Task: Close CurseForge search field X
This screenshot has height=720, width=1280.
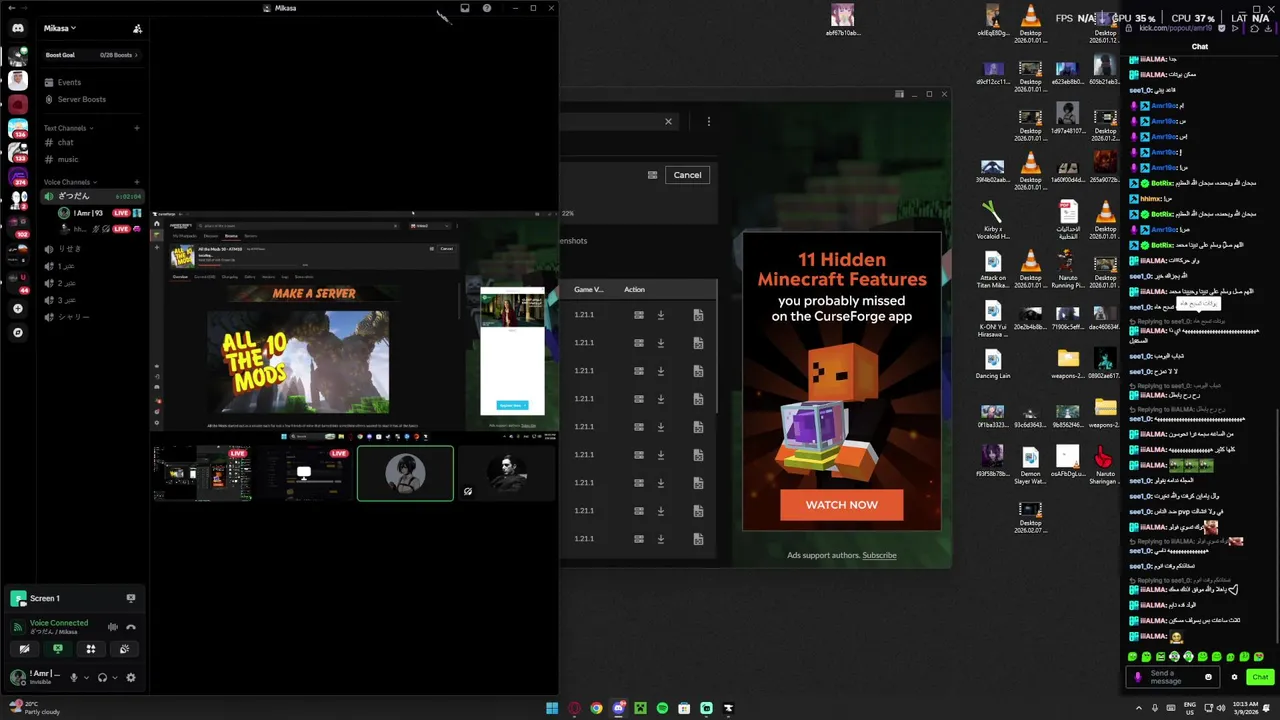Action: click(668, 121)
